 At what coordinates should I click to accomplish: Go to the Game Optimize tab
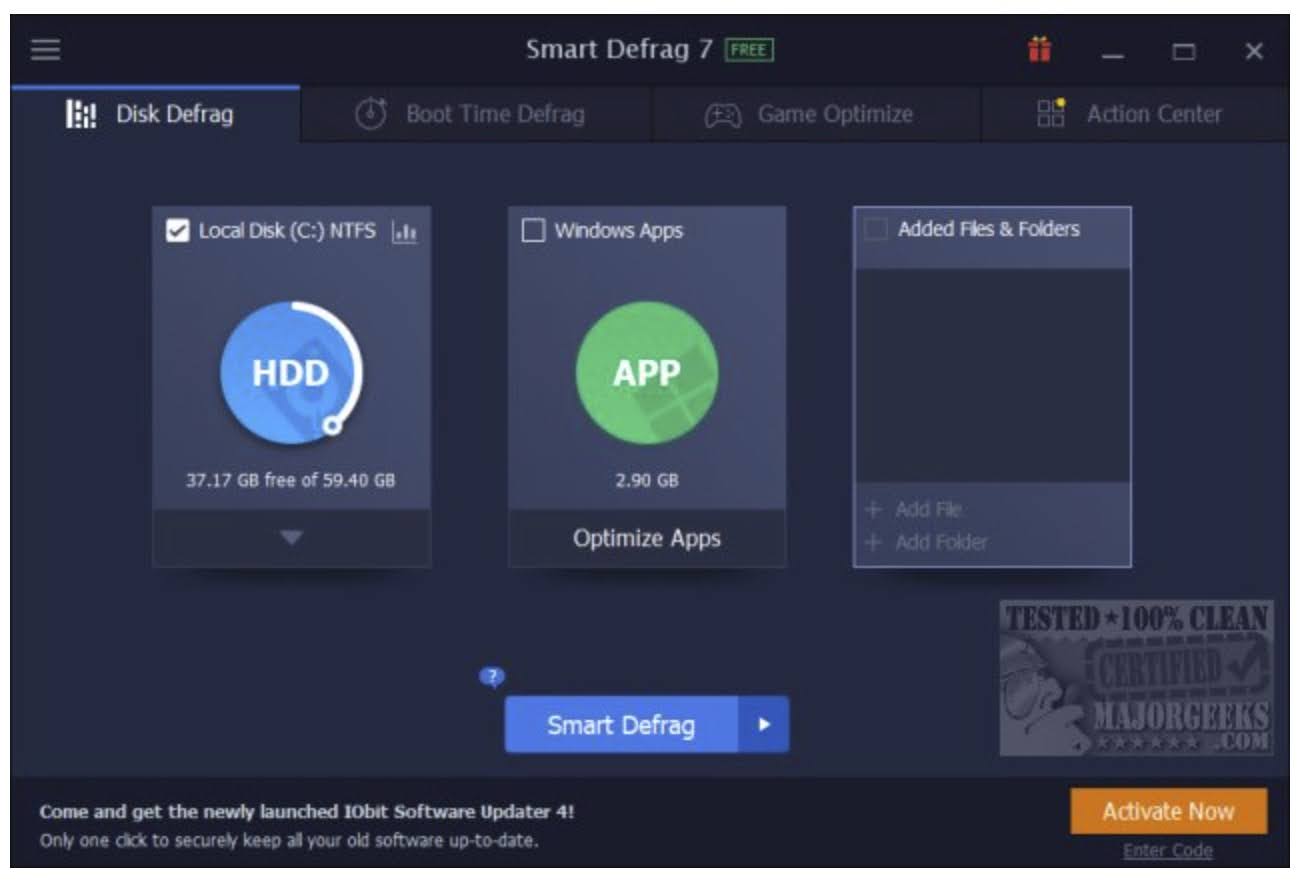tap(816, 114)
